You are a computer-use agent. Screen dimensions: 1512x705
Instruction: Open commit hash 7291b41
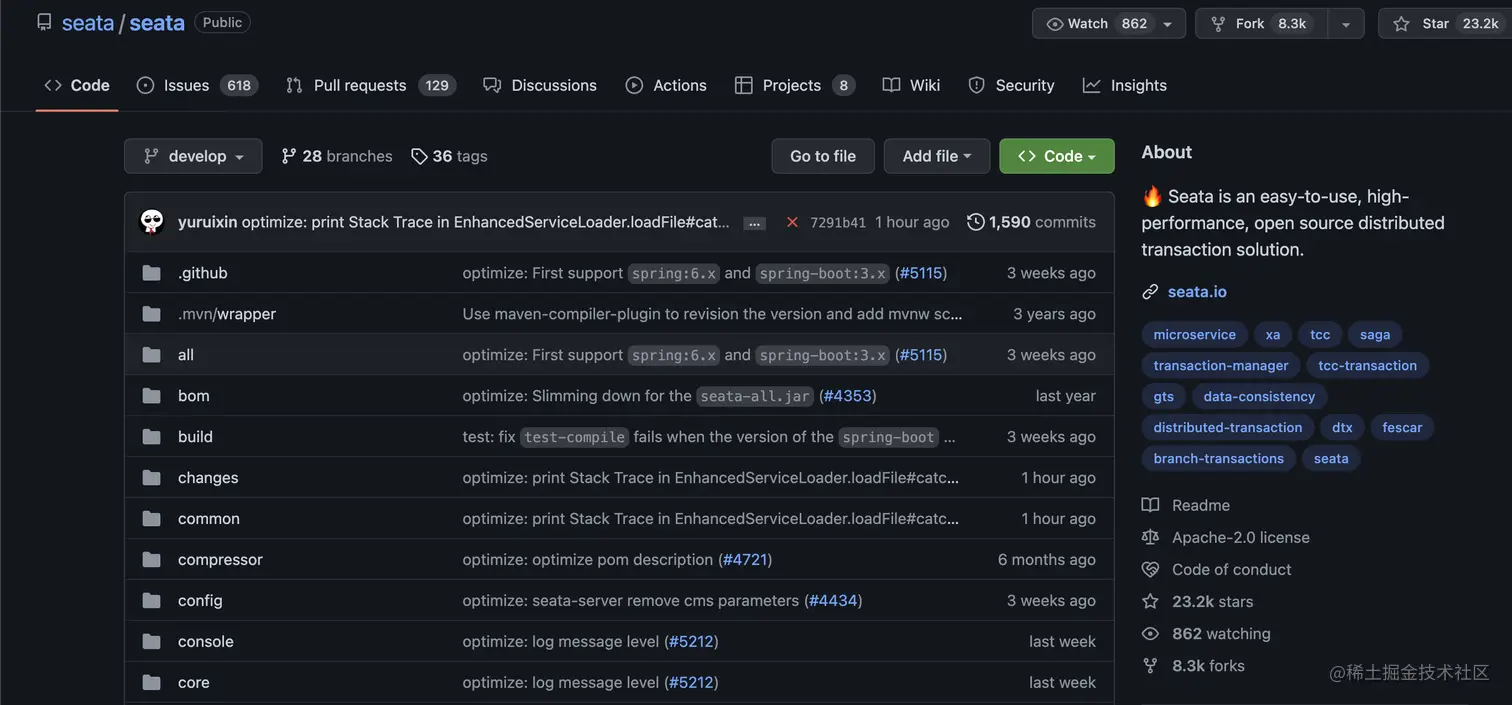838,223
